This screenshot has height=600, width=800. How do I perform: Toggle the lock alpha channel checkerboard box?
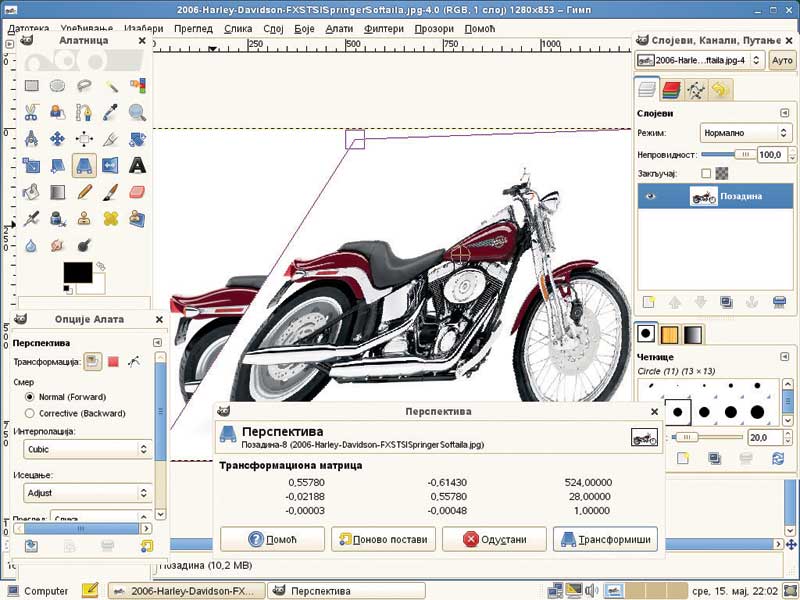coord(721,173)
